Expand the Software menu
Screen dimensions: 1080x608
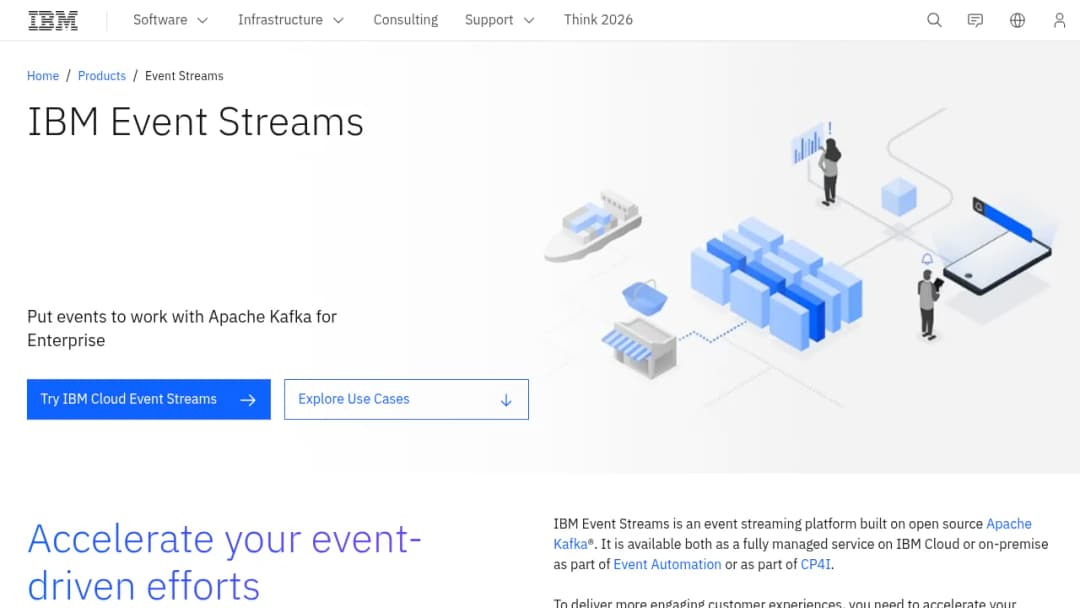(x=170, y=20)
